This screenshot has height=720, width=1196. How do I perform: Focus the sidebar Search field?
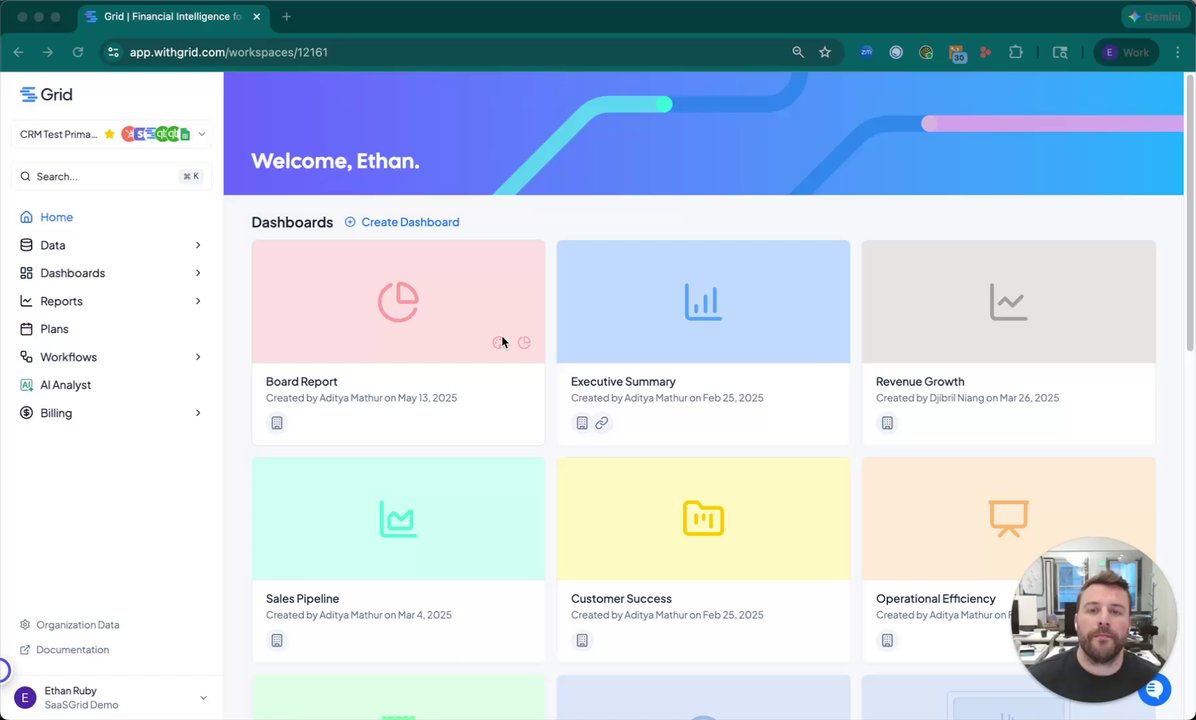tap(111, 176)
